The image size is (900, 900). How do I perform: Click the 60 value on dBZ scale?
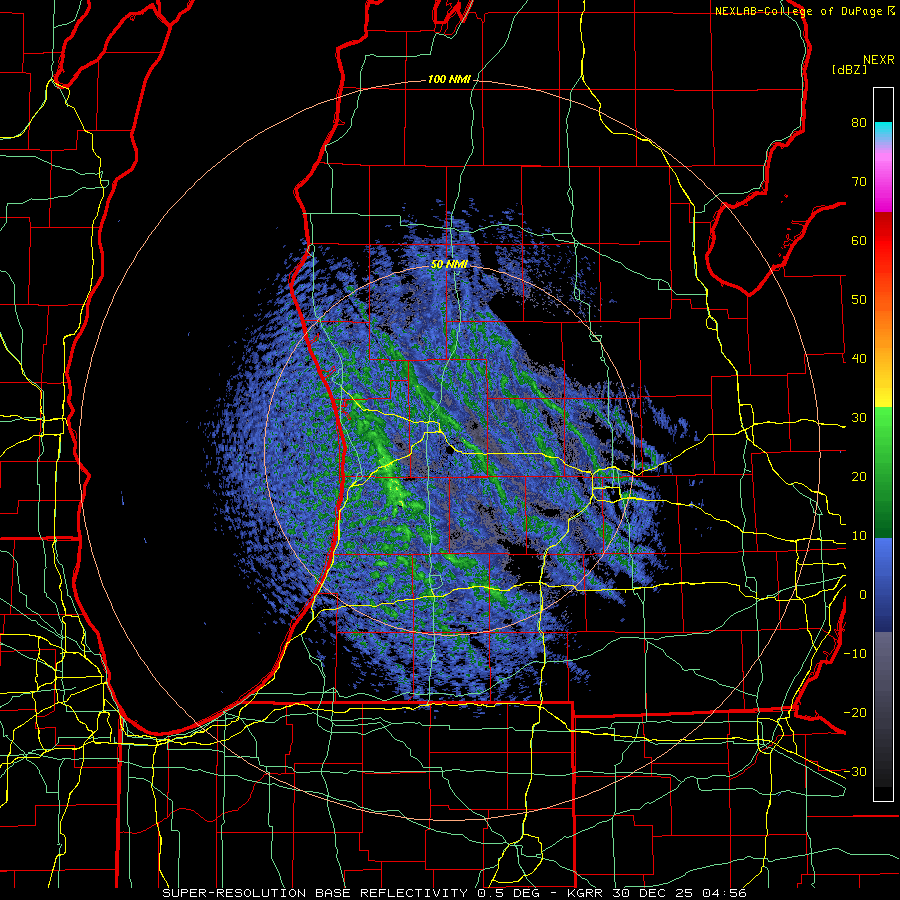859,241
